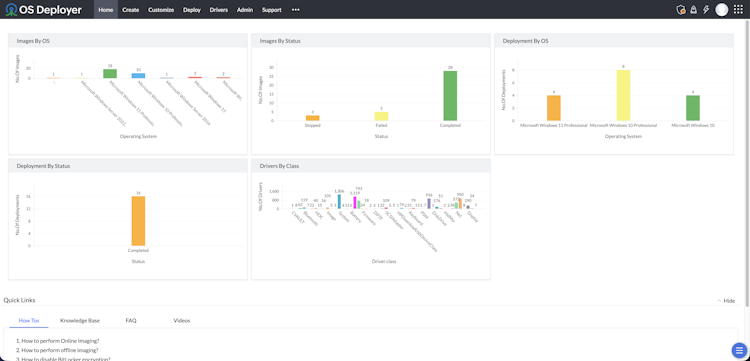Open the Create menu
Screen dimensions: 750x361
pyautogui.click(x=131, y=10)
